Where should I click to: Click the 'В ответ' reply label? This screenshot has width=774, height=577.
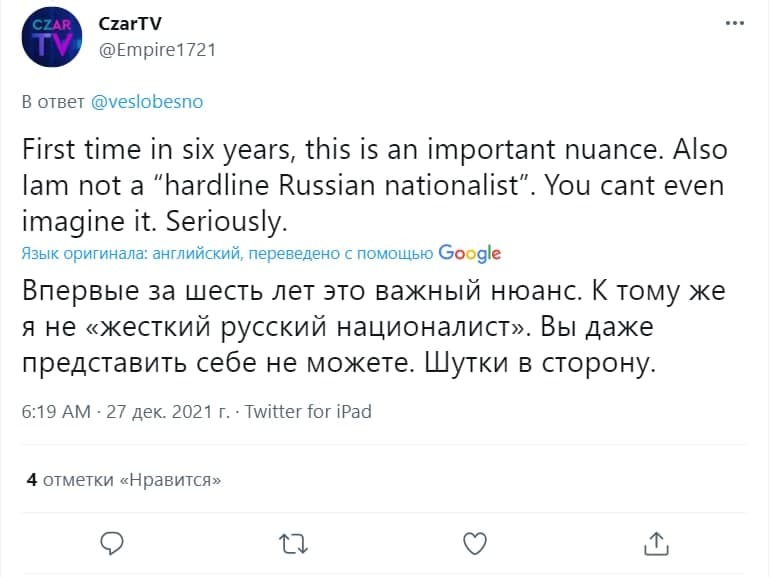click(53, 101)
